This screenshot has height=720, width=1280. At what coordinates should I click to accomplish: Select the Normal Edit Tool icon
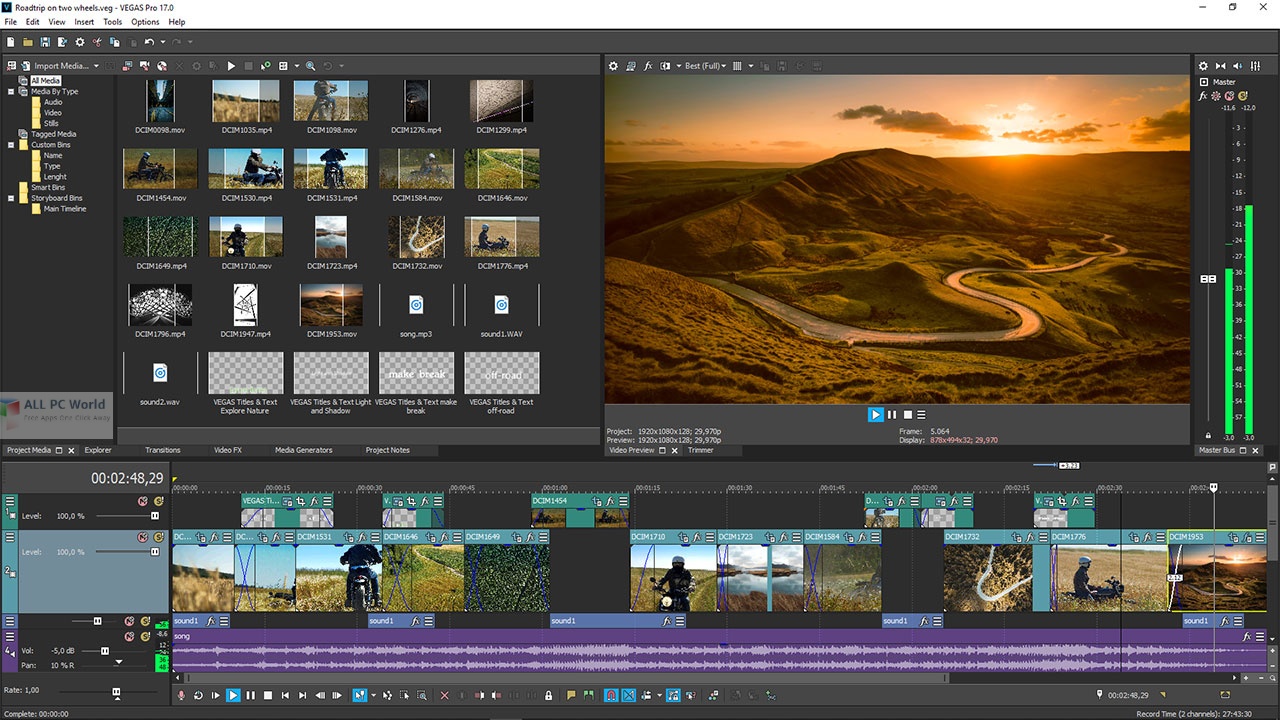[360, 695]
